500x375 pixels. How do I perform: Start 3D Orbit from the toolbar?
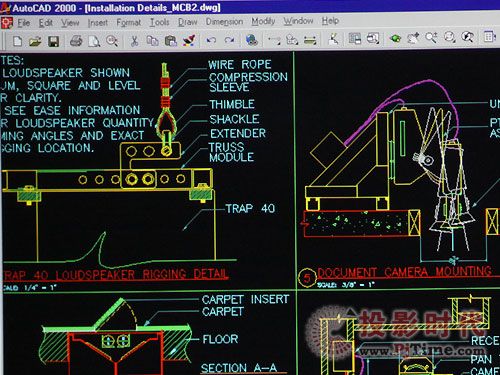pos(395,38)
